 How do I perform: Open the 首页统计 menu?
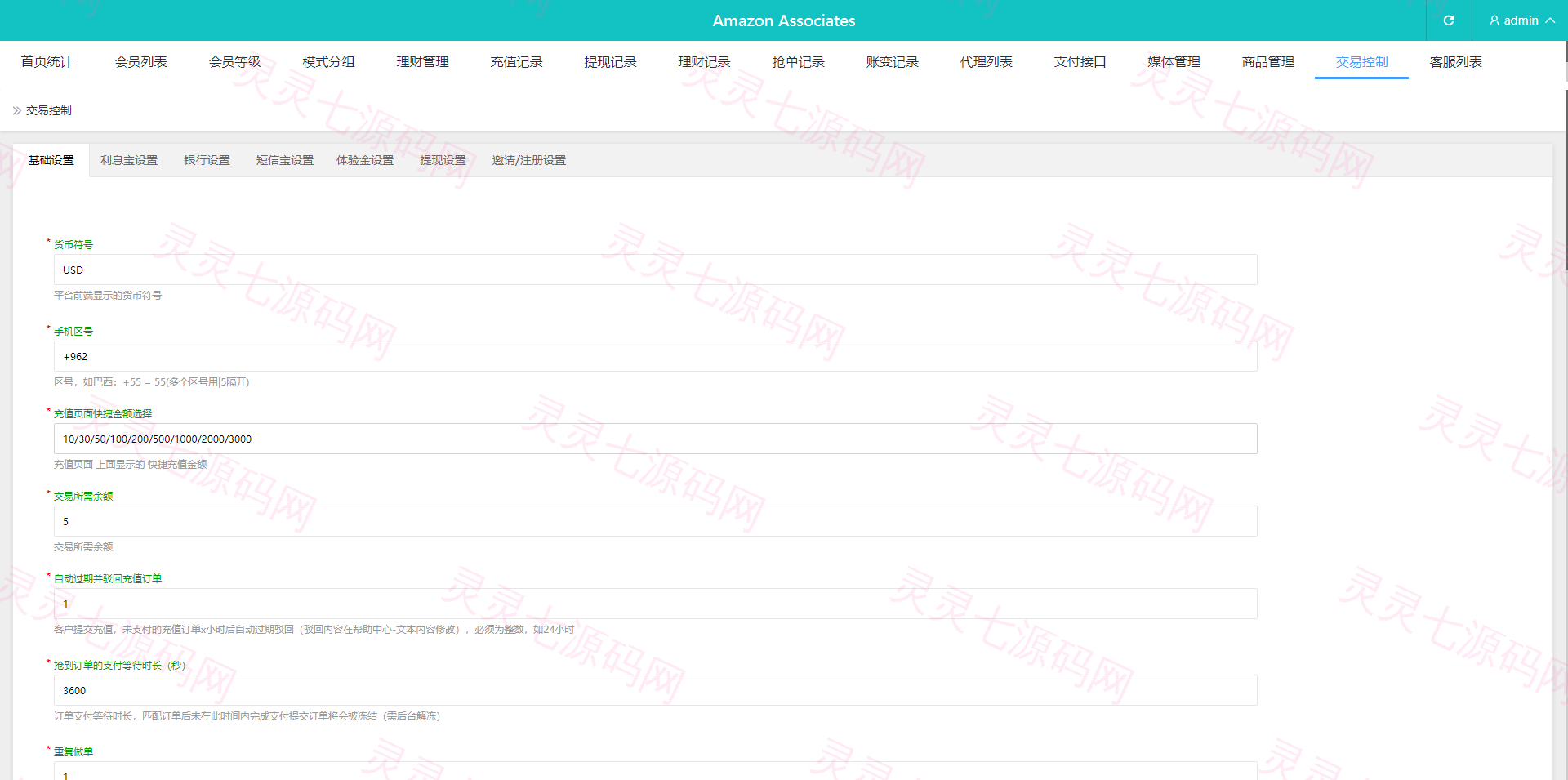pyautogui.click(x=47, y=62)
